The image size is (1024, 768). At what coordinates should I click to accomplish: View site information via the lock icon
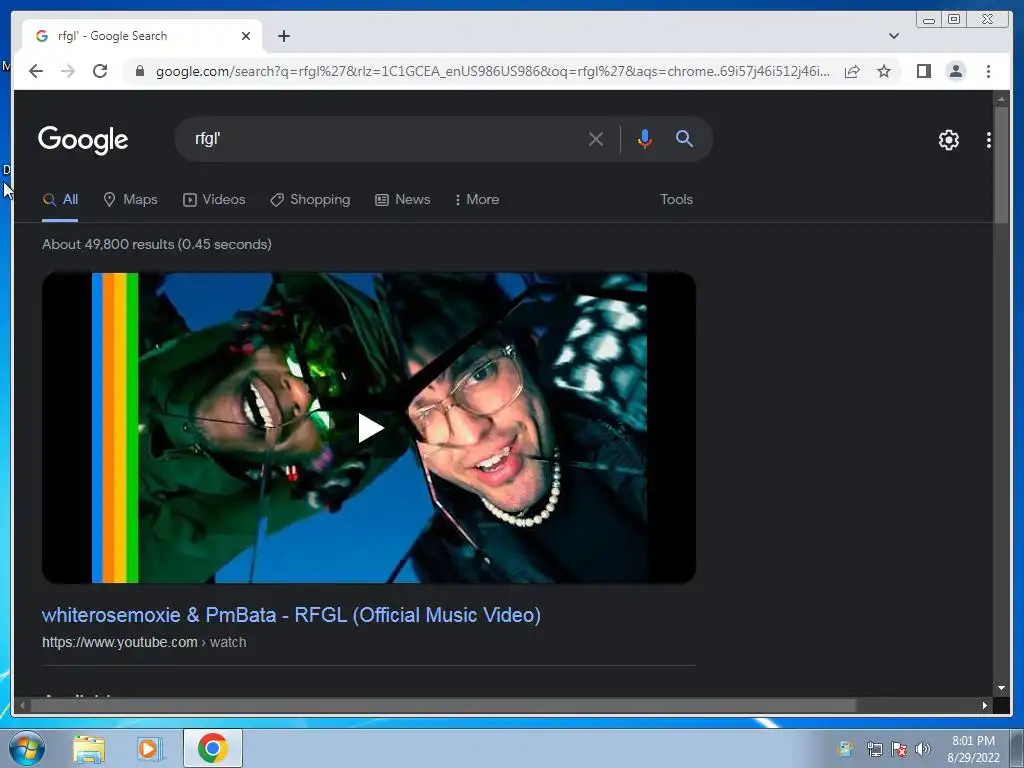(x=139, y=71)
